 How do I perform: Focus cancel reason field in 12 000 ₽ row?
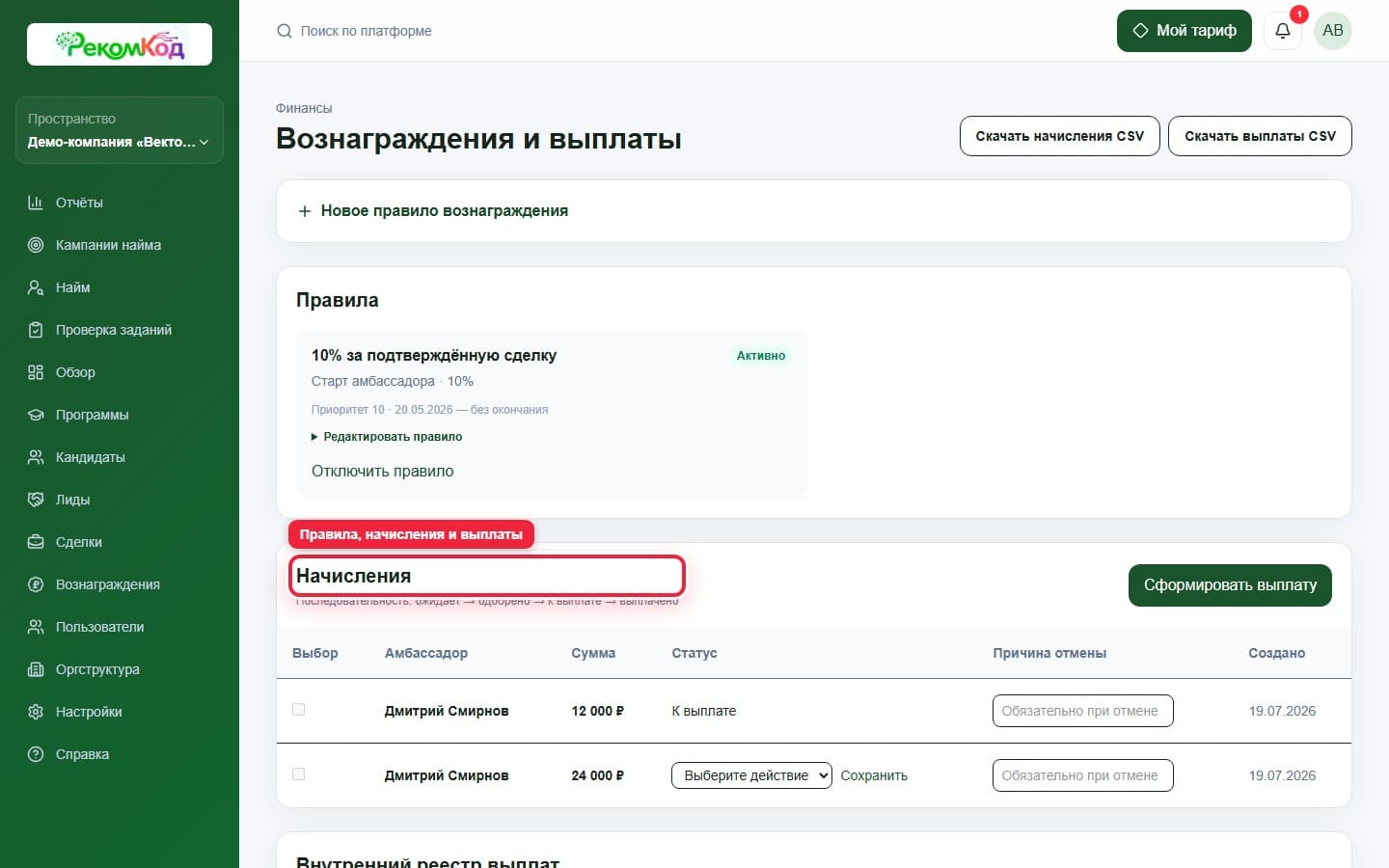(1083, 711)
